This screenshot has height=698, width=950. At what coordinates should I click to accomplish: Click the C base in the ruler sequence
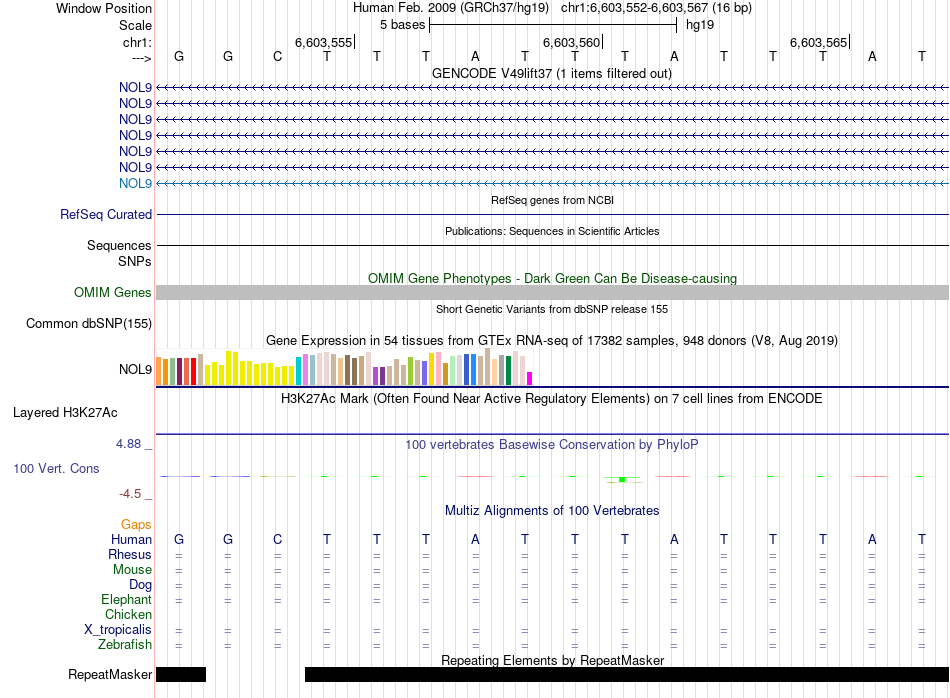277,57
